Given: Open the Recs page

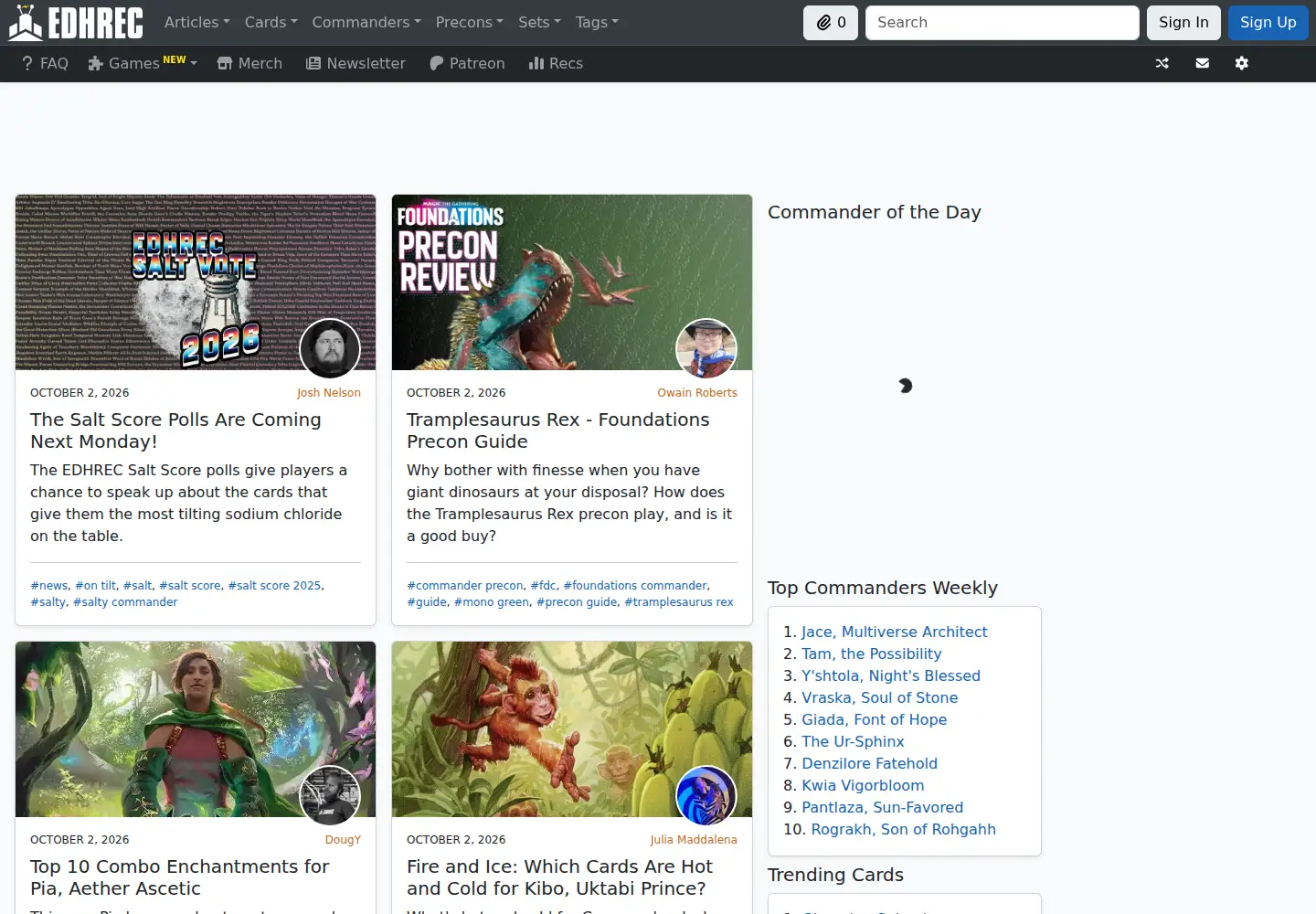Looking at the screenshot, I should (556, 63).
